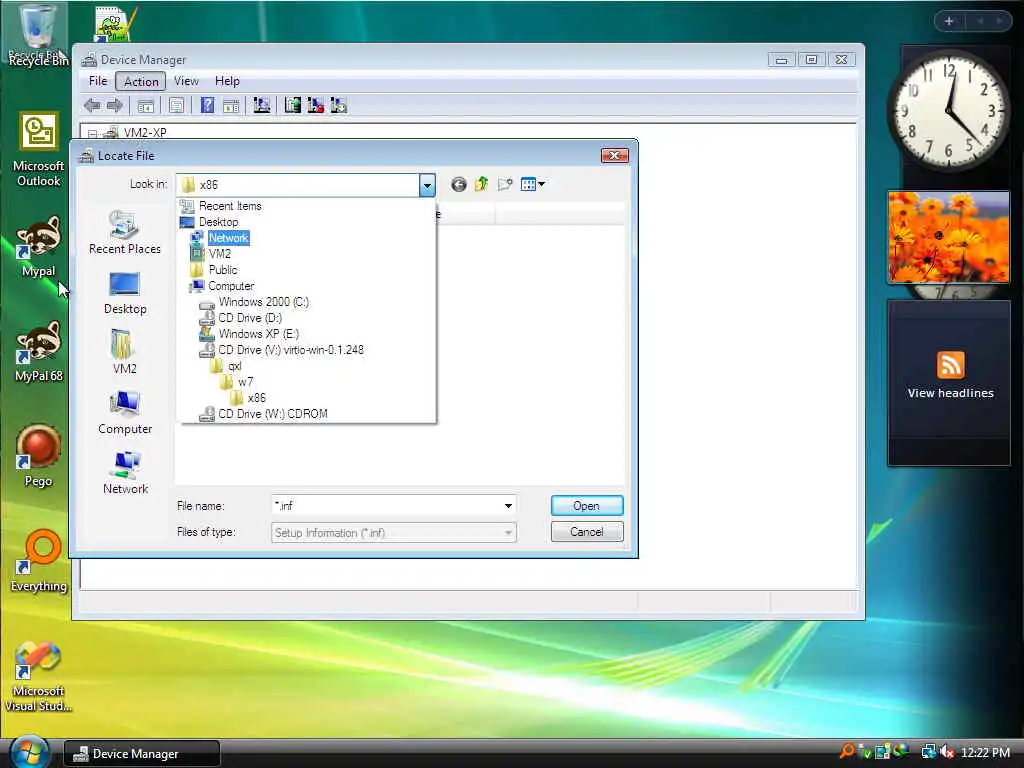
Task: Click the Open button
Action: (586, 505)
